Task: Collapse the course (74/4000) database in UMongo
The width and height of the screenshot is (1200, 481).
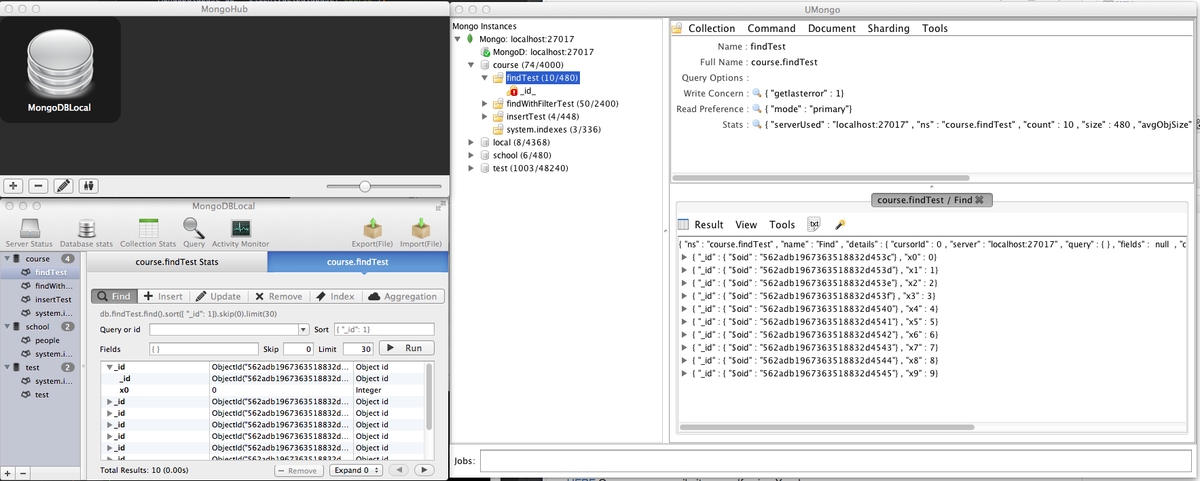Action: pyautogui.click(x=472, y=64)
